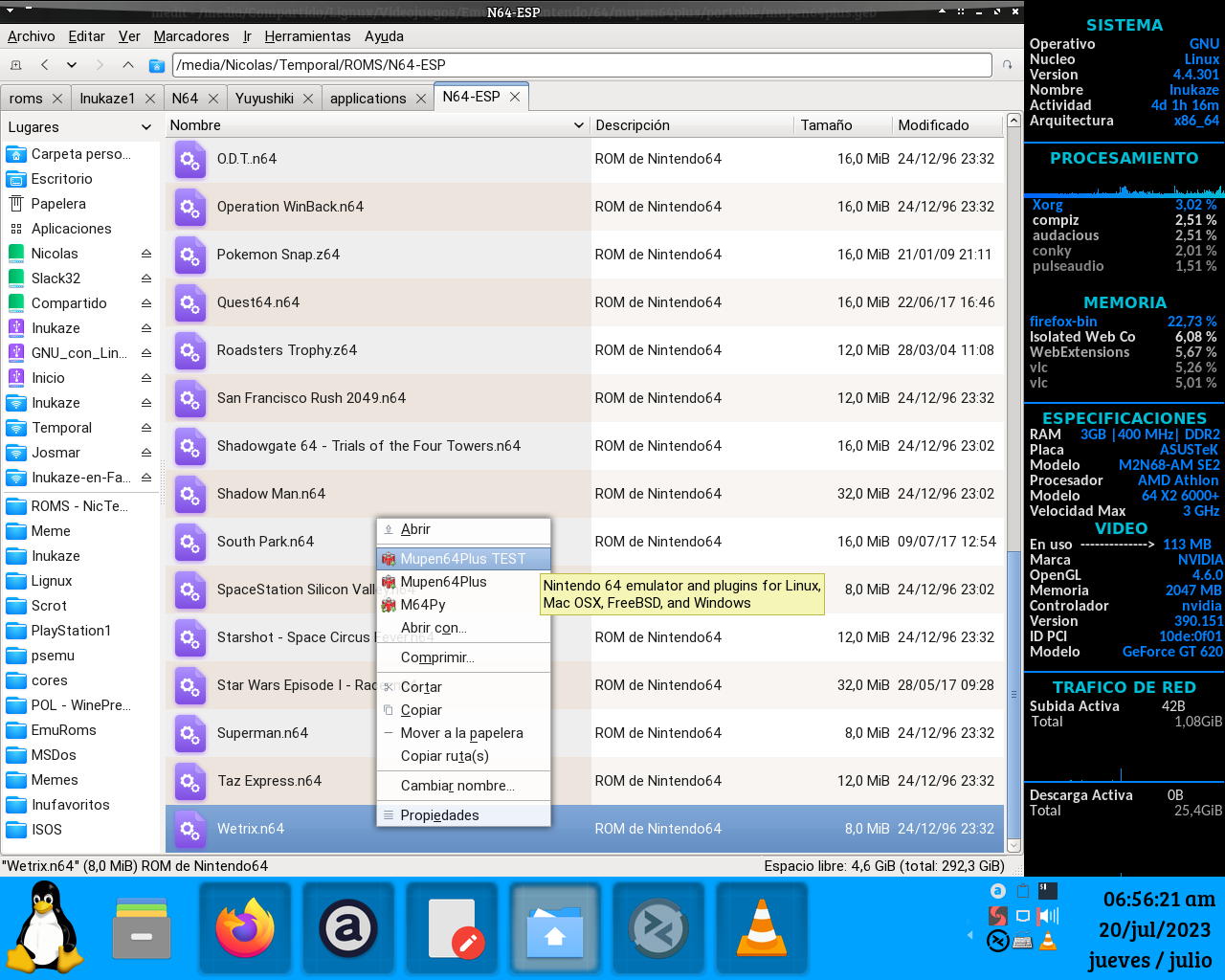Eject the Compartido volume
1225x980 pixels.
[x=146, y=303]
